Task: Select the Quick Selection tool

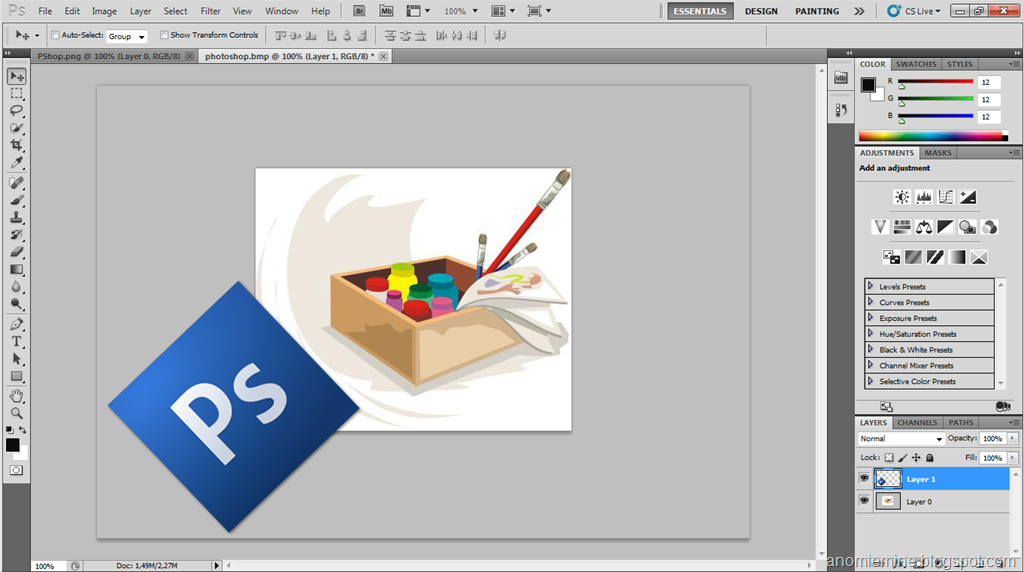Action: [x=16, y=128]
